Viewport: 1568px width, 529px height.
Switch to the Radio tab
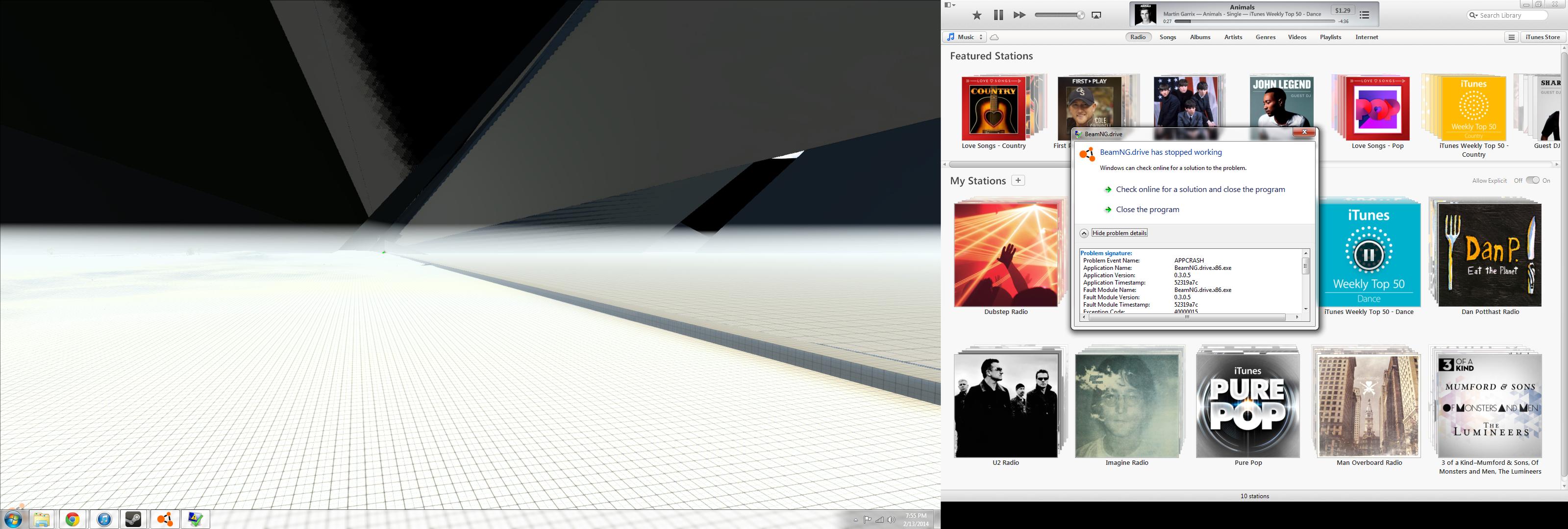click(x=1138, y=37)
